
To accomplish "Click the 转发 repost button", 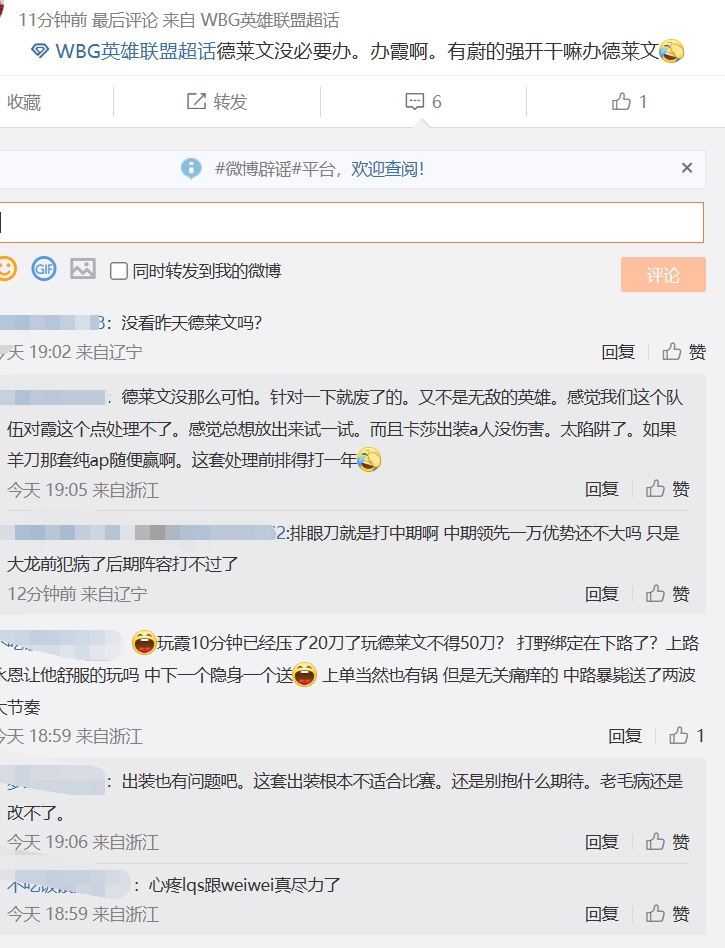I will 216,102.
